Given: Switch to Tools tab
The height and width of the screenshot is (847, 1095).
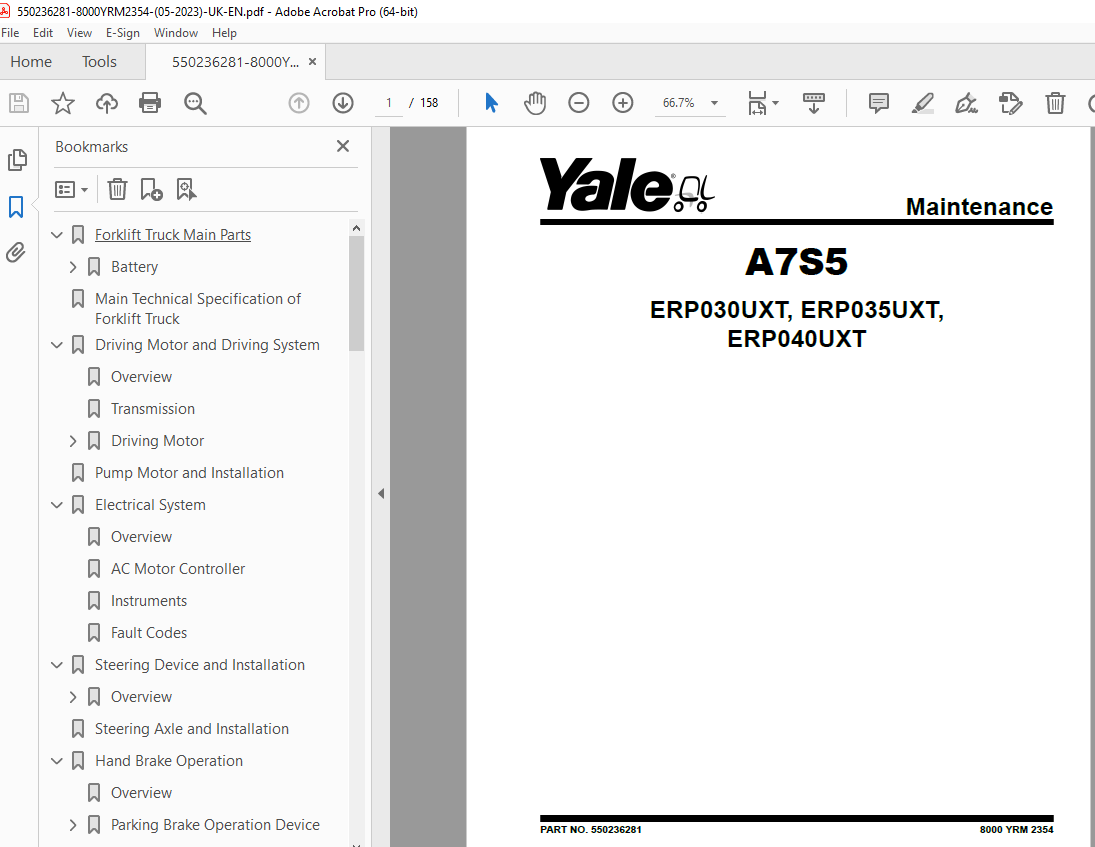Looking at the screenshot, I should [99, 62].
